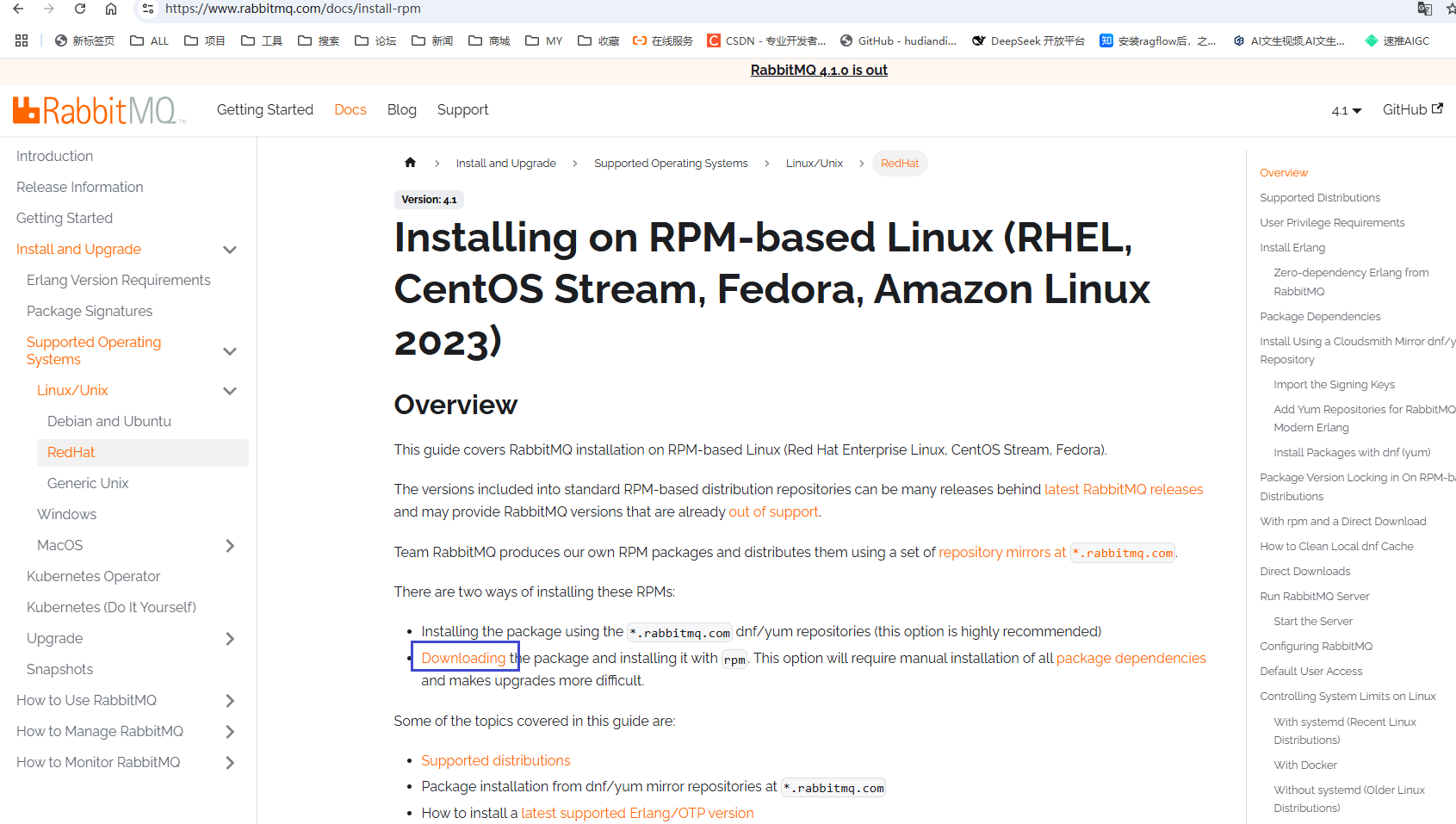The height and width of the screenshot is (824, 1456).
Task: Reload the page with refresh icon
Action: pyautogui.click(x=80, y=9)
